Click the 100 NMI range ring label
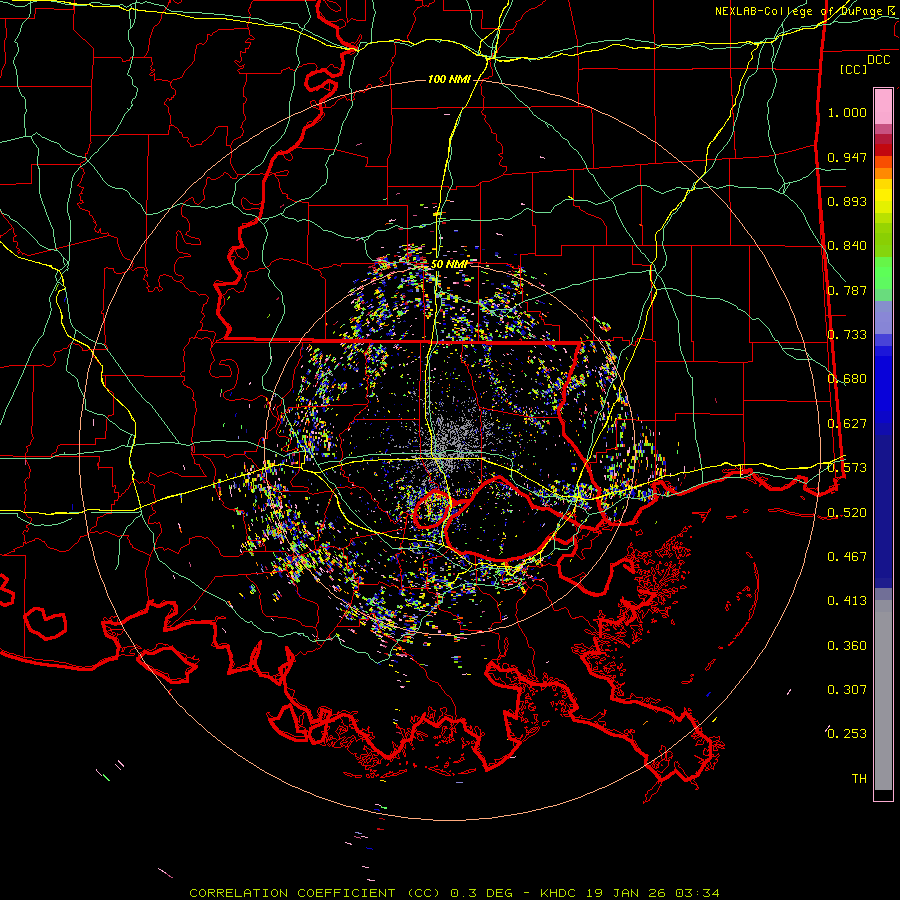 pos(449,79)
